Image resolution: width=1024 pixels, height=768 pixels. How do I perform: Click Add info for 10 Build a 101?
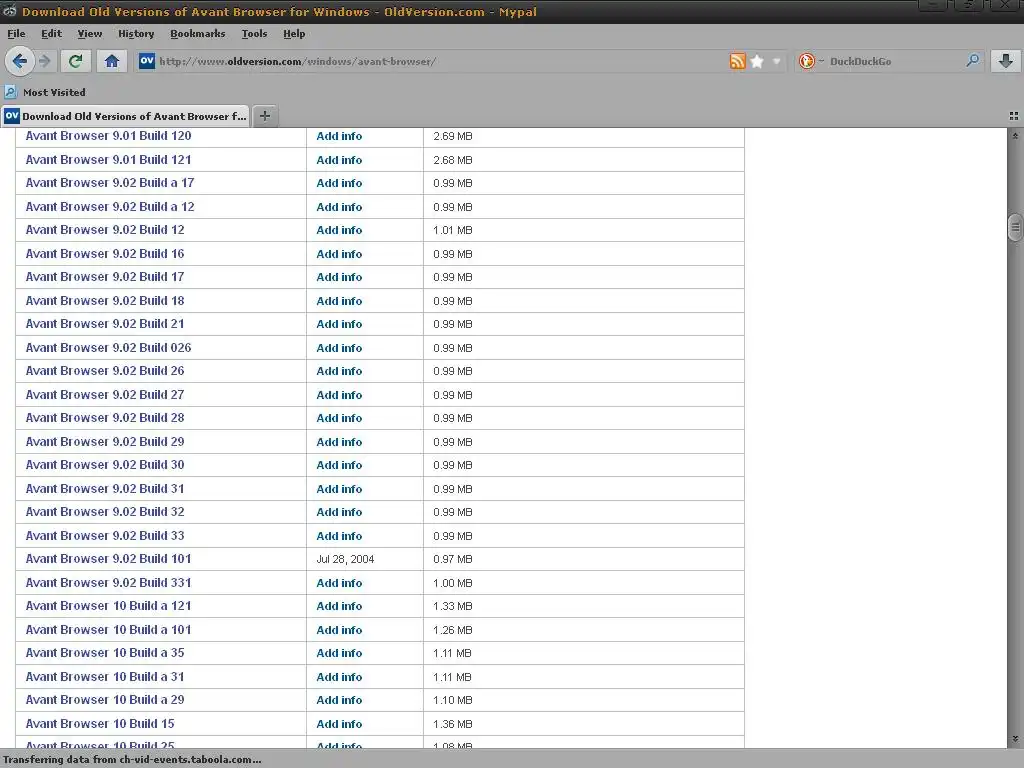coord(339,630)
